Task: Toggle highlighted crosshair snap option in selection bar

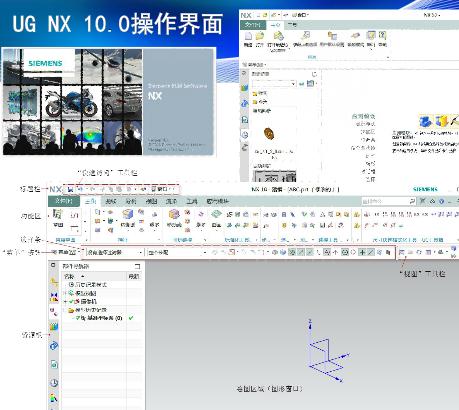Action: (x=362, y=252)
